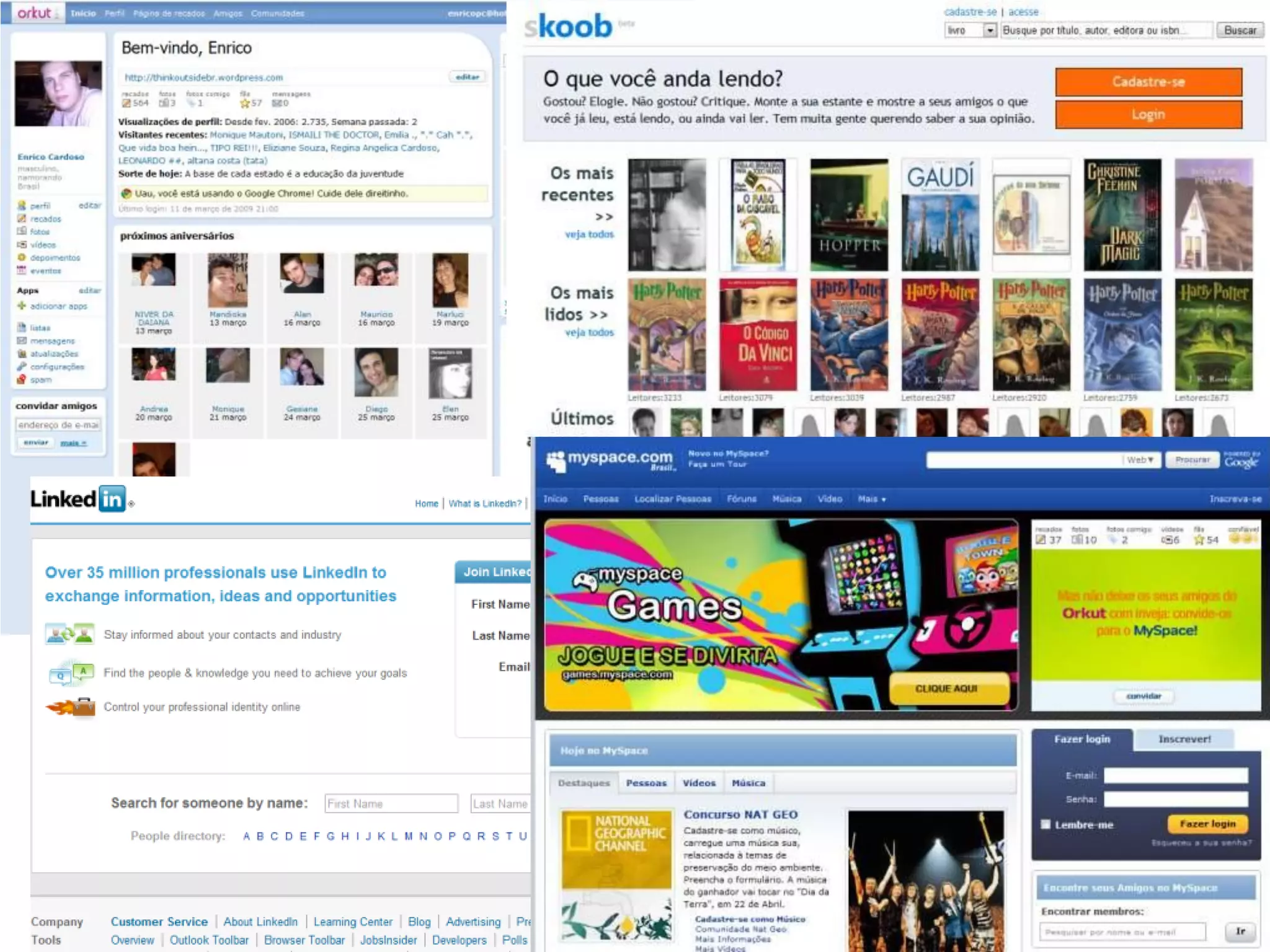Click the depoimentos icon in sidebar

tap(22, 257)
